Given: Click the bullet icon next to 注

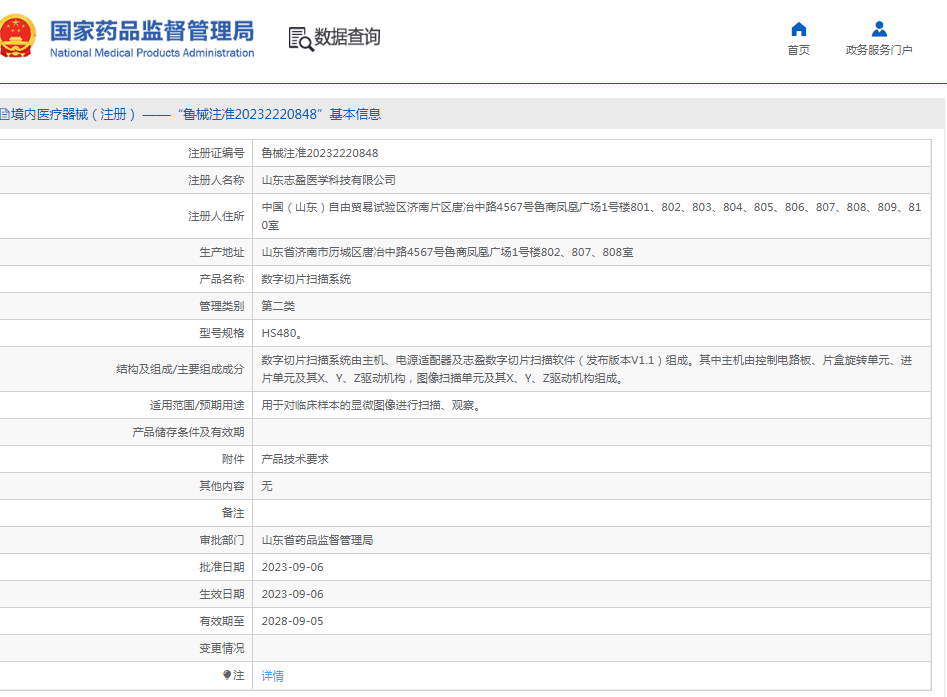Looking at the screenshot, I should click(226, 675).
